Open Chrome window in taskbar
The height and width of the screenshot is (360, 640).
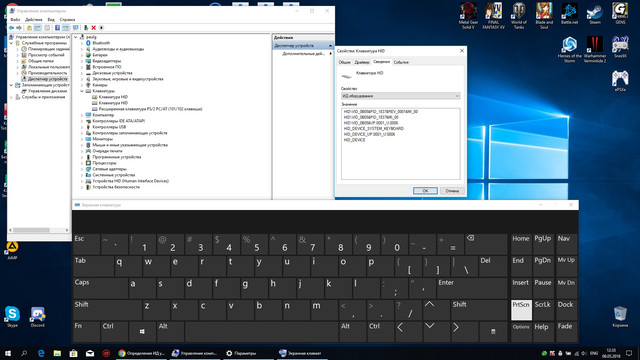(x=141, y=353)
